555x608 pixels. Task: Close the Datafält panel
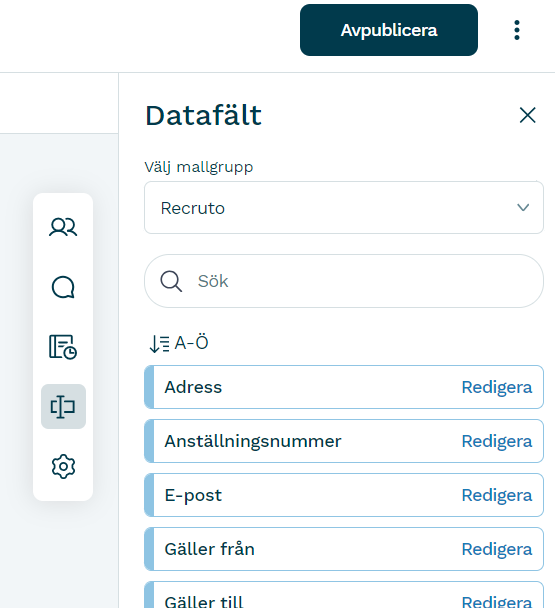[x=527, y=115]
